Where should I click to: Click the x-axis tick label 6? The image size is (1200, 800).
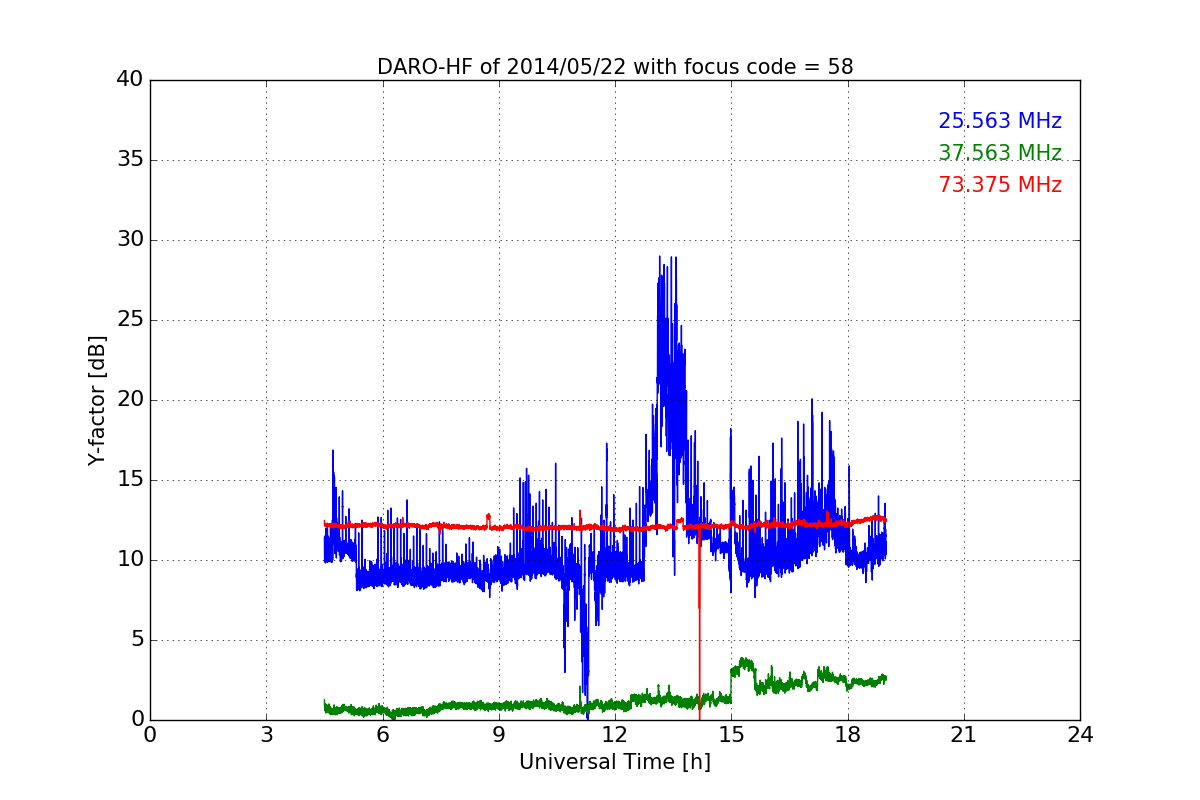[x=382, y=735]
